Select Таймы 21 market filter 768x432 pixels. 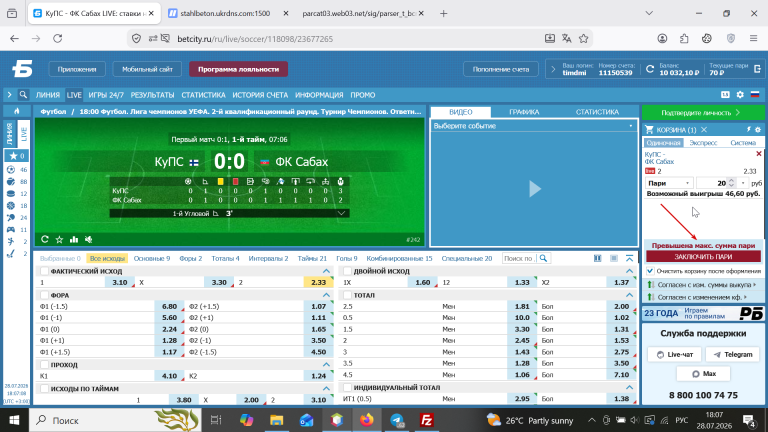point(312,258)
